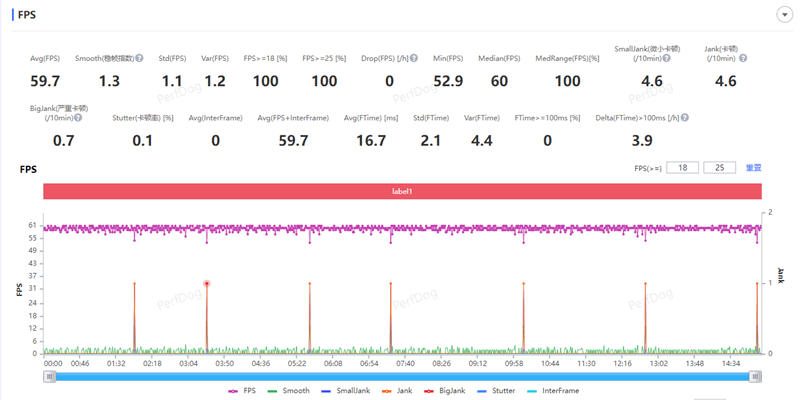Toggle Jank series in legend
This screenshot has height=400, width=800.
[399, 390]
